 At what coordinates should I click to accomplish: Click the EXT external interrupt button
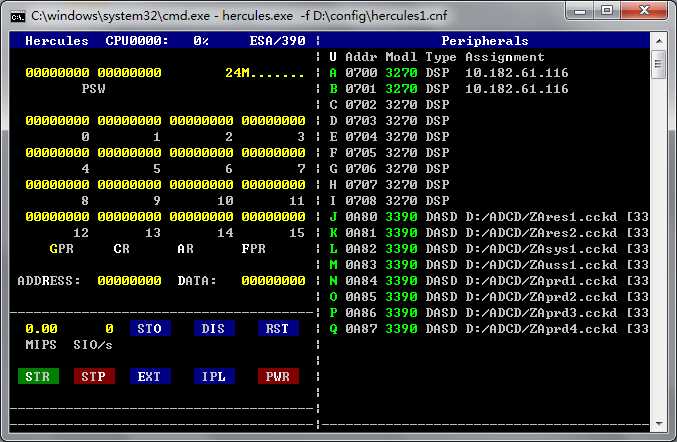(x=149, y=376)
